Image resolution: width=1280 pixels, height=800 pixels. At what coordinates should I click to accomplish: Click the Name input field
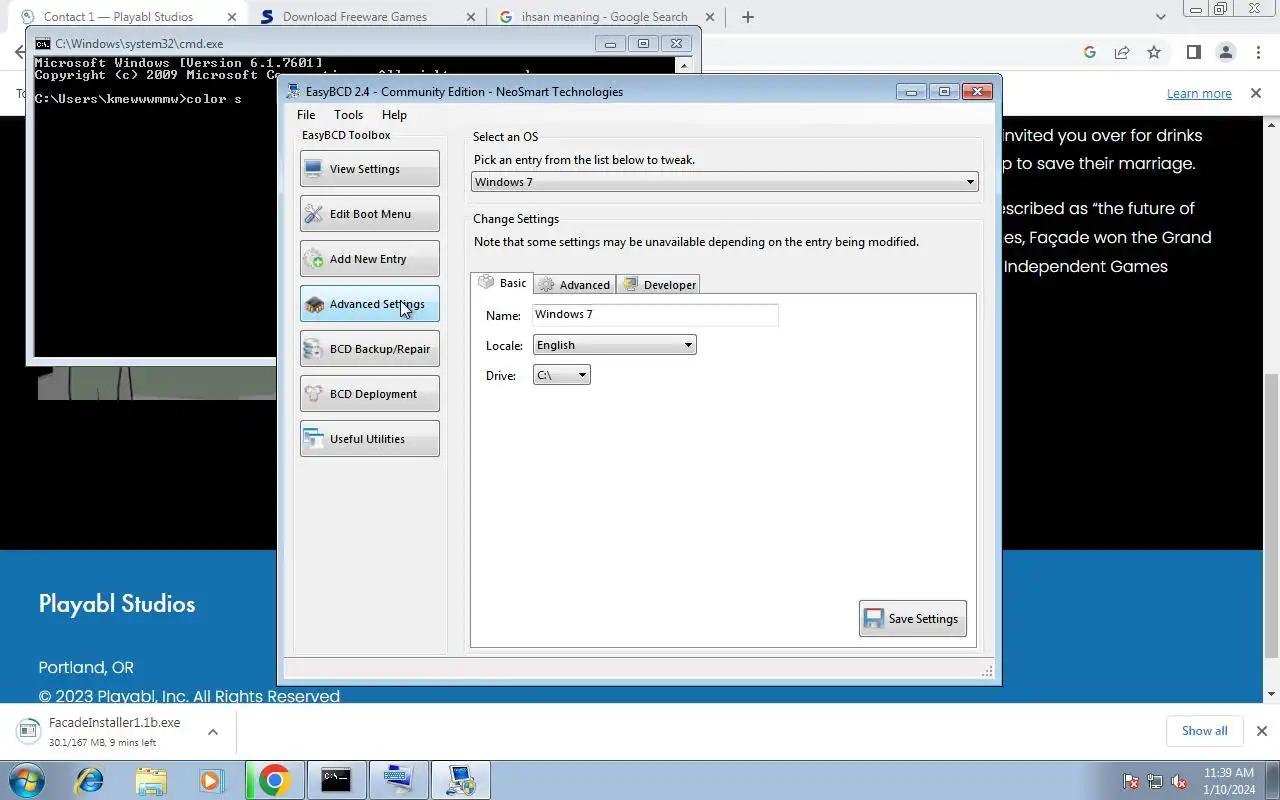pos(655,314)
